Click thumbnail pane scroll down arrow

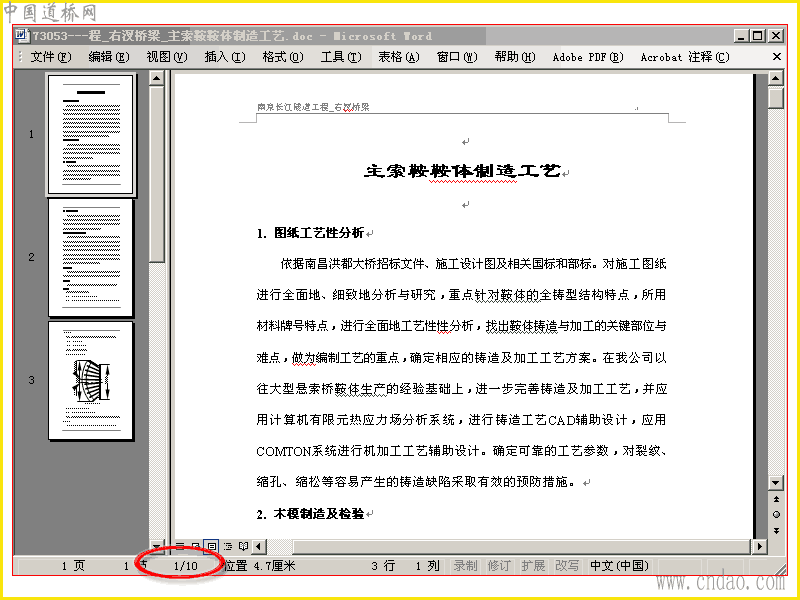pyautogui.click(x=157, y=546)
